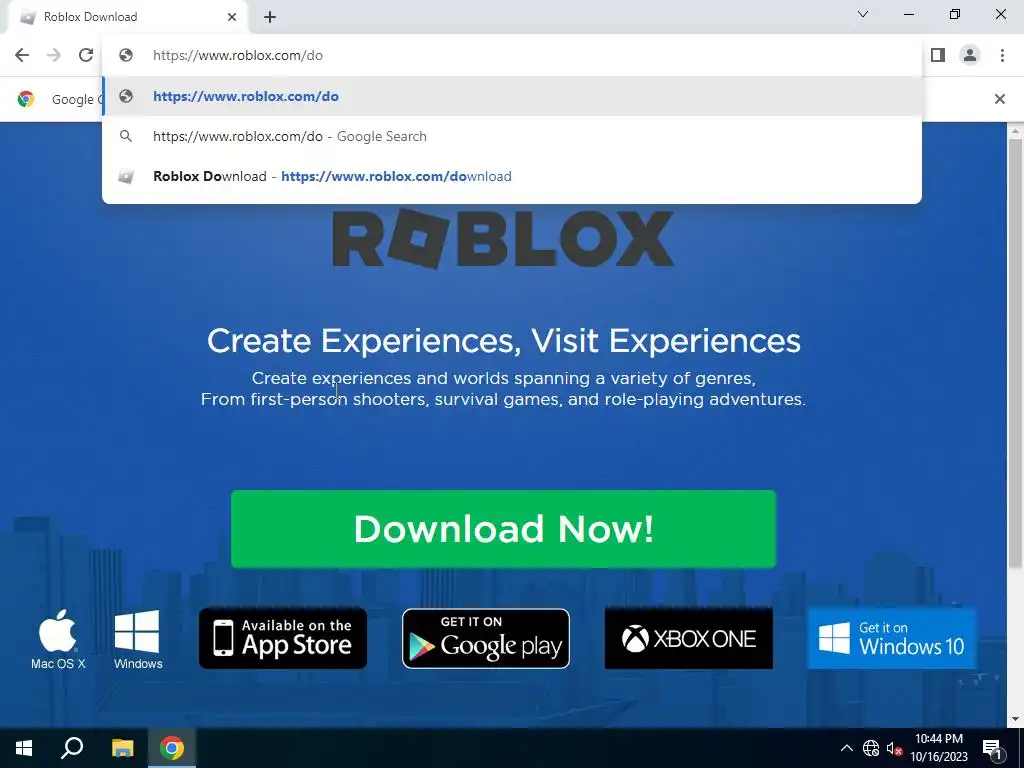Close the Roblox Download tab
The height and width of the screenshot is (768, 1024).
coord(232,17)
